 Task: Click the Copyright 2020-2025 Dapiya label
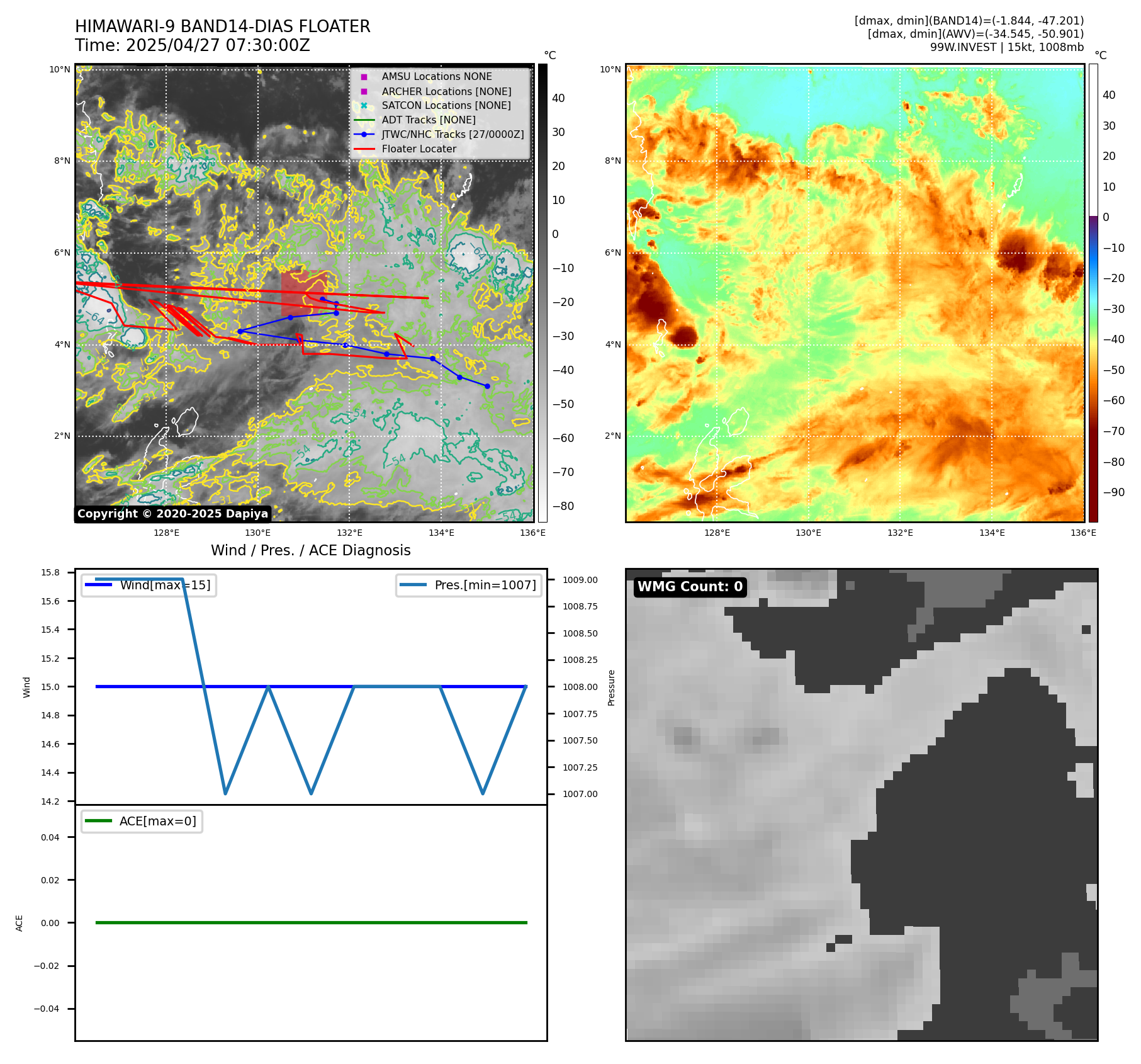coord(172,514)
